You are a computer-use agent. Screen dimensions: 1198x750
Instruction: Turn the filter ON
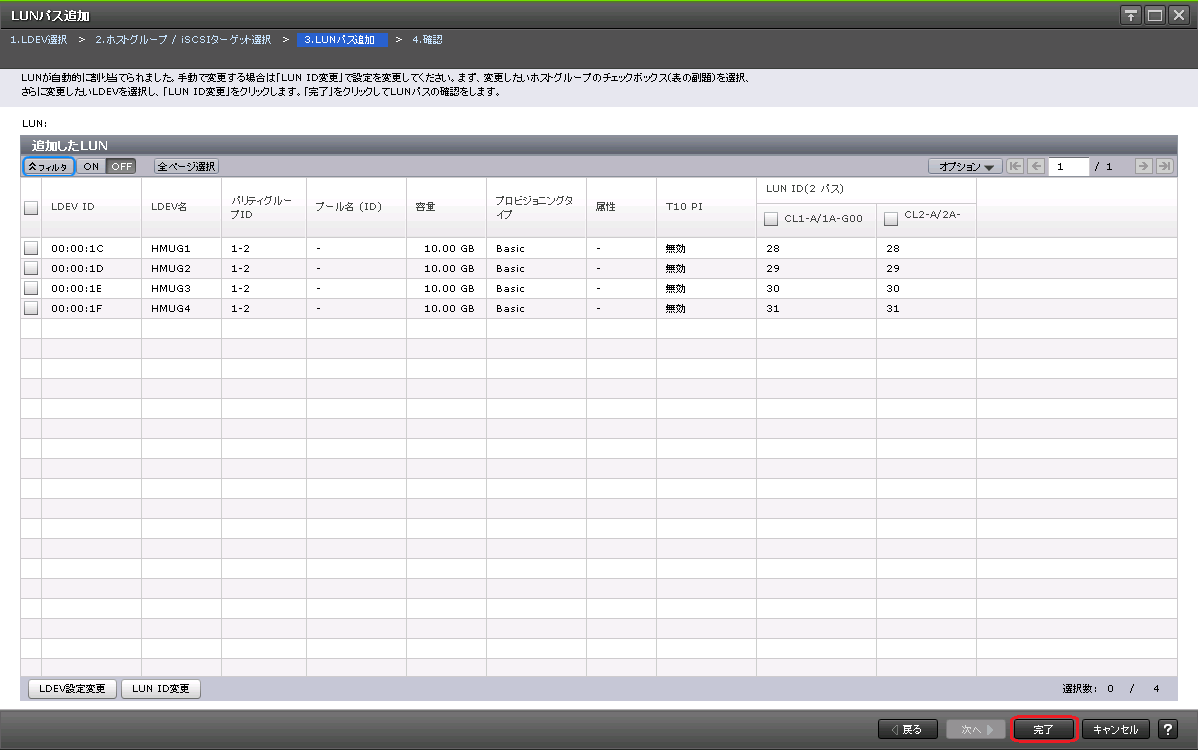(x=91, y=167)
